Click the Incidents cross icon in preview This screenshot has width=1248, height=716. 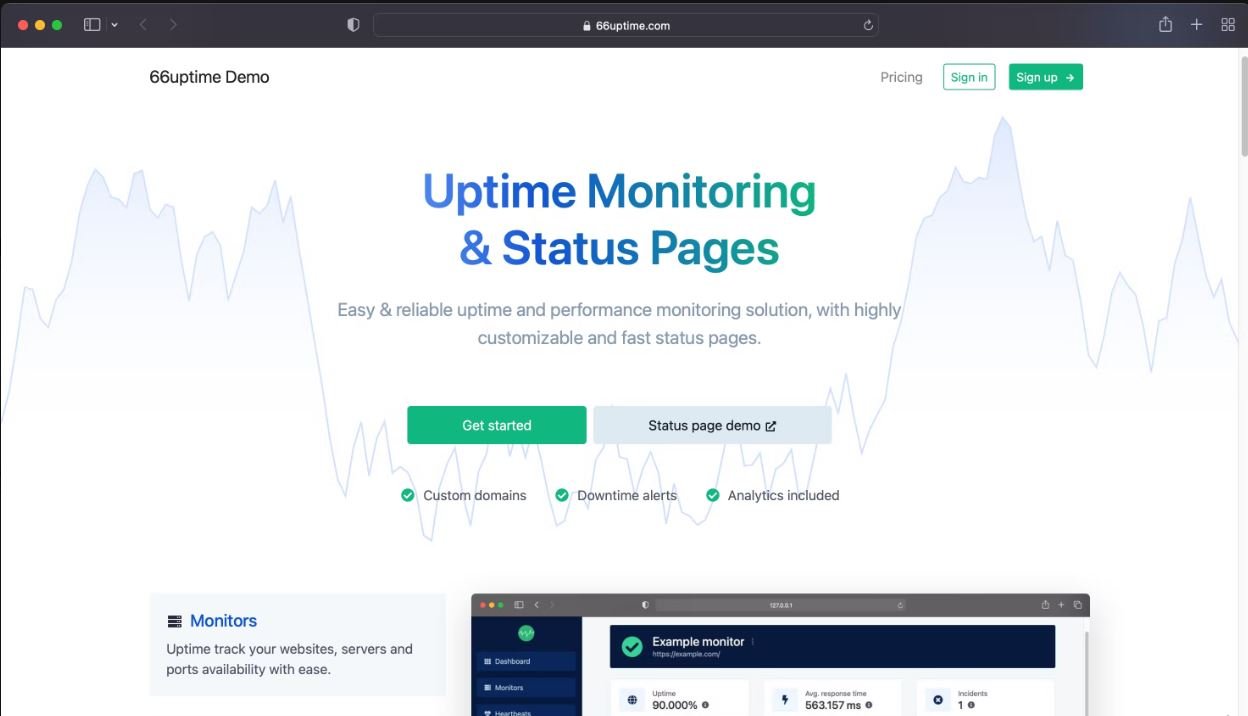937,700
